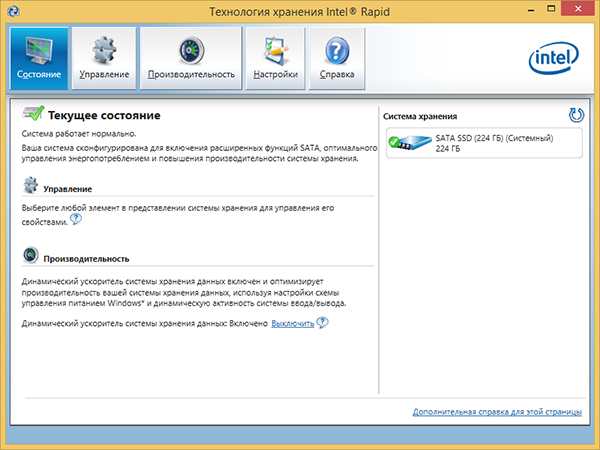This screenshot has width=600, height=450.
Task: Click the Система хранения heading
Action: pyautogui.click(x=420, y=116)
